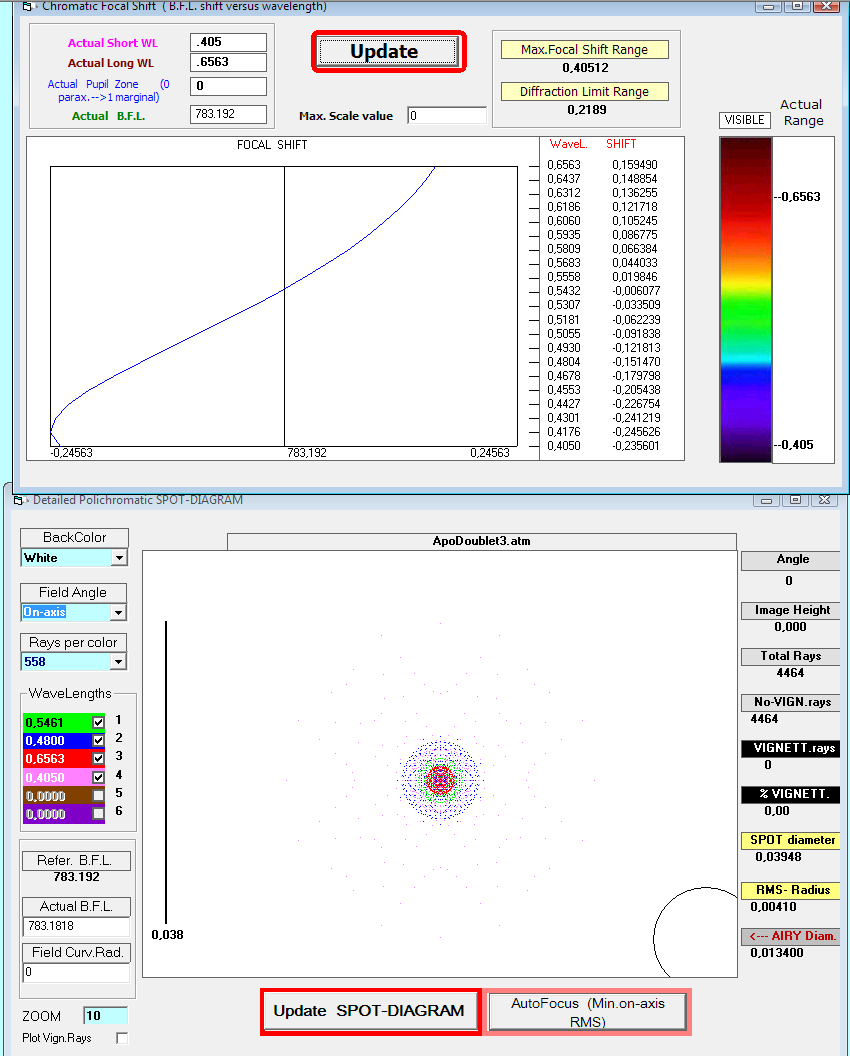
Task: Close the Chromatic Focal Shift window
Action: pos(827,6)
